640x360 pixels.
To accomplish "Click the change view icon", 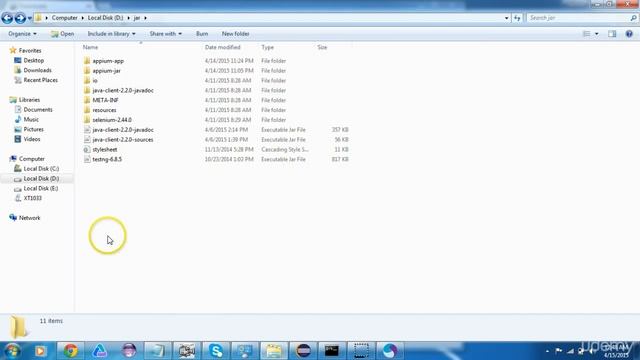I will 587,34.
